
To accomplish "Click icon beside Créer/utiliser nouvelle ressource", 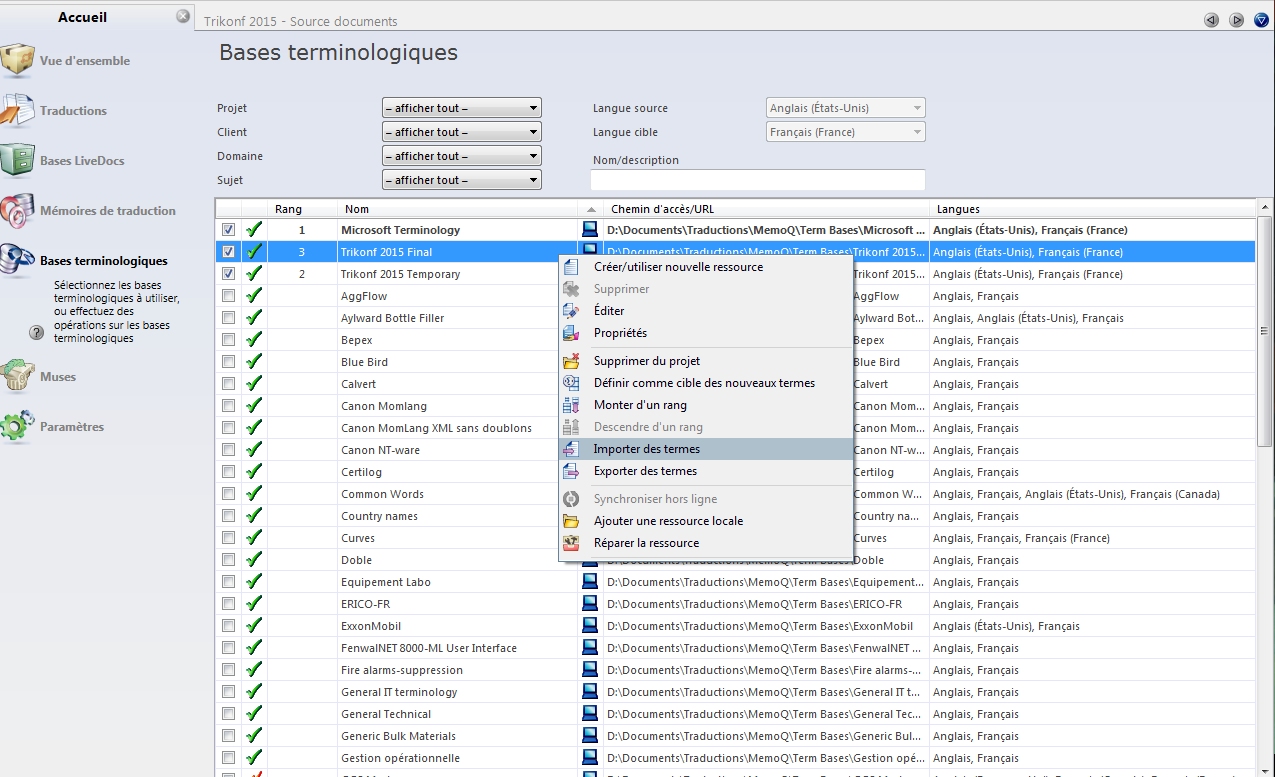I will coord(571,267).
